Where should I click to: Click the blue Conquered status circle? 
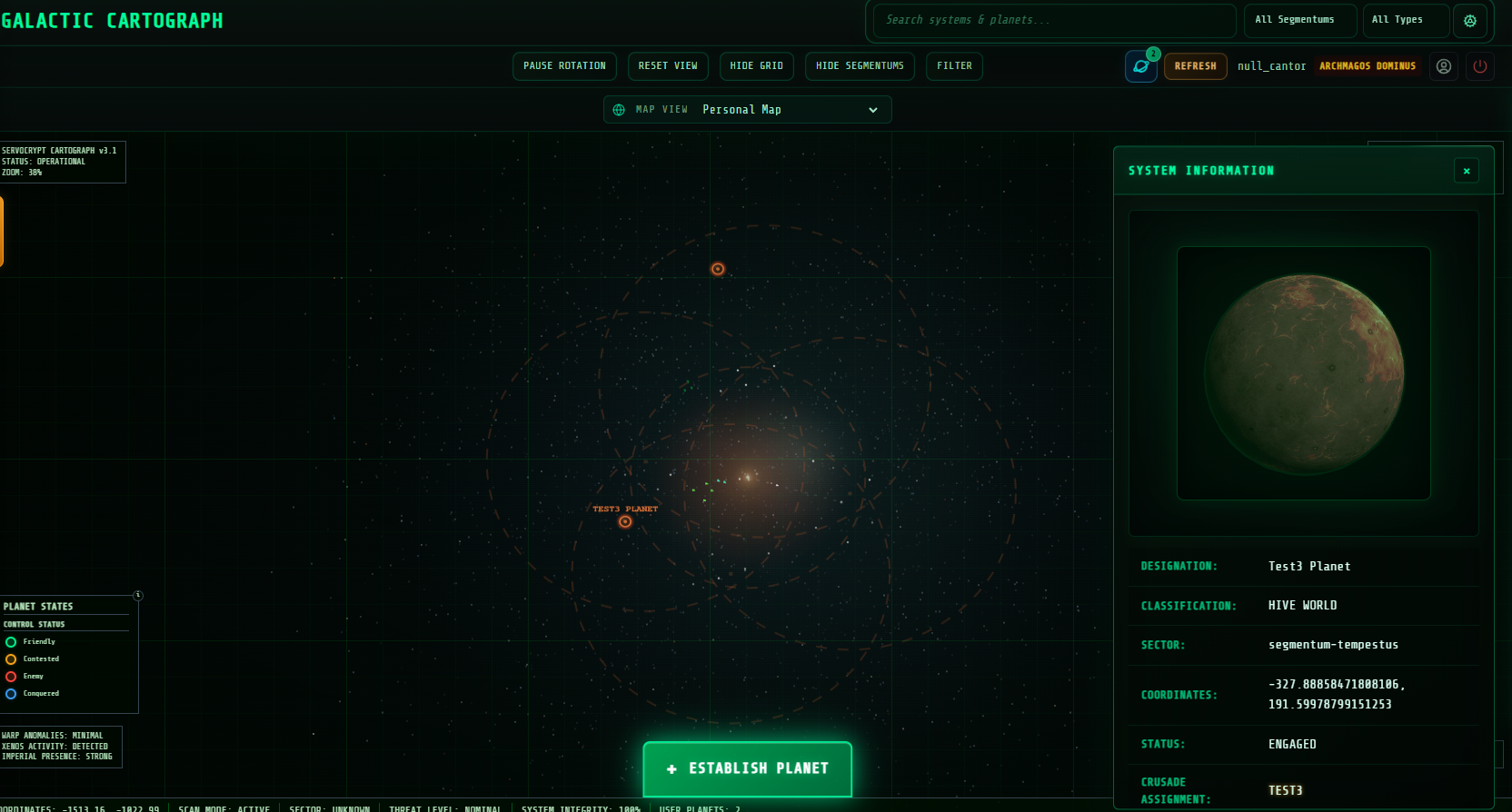[11, 694]
